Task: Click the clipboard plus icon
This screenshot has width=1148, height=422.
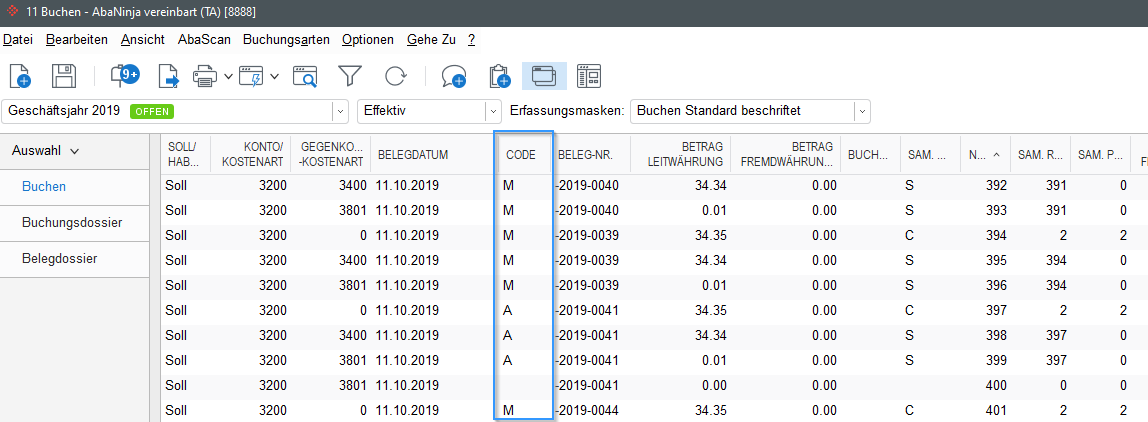Action: click(x=499, y=75)
